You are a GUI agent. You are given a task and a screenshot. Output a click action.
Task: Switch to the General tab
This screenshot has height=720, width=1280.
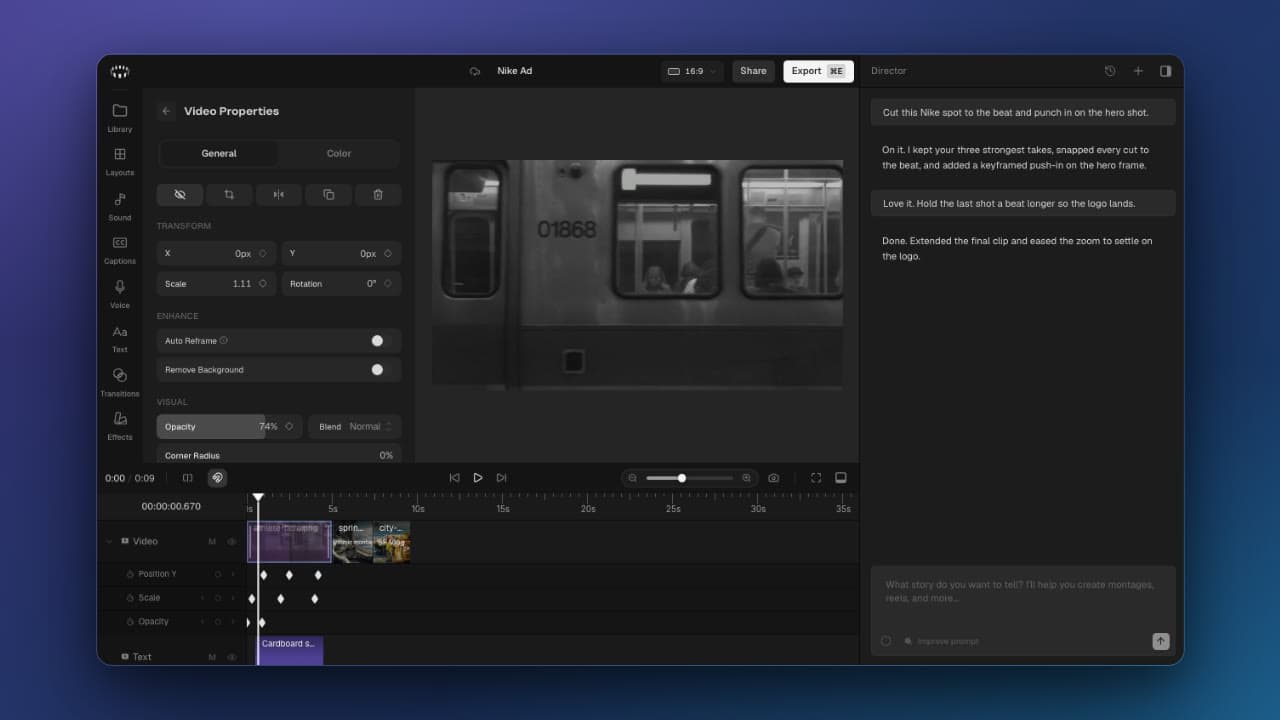point(219,153)
